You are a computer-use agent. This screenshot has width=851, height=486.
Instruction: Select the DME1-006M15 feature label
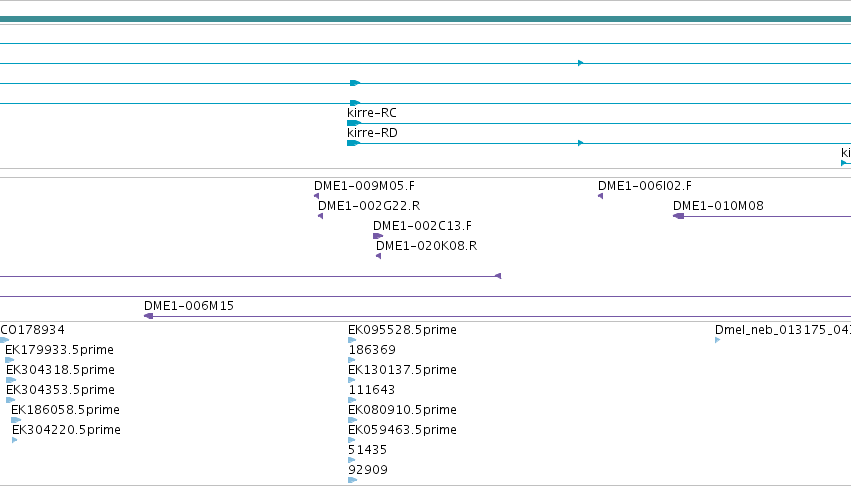(x=189, y=306)
